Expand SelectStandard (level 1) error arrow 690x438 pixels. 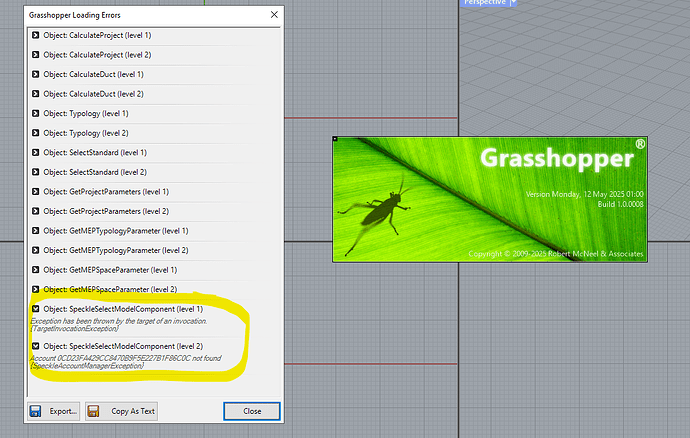click(36, 152)
